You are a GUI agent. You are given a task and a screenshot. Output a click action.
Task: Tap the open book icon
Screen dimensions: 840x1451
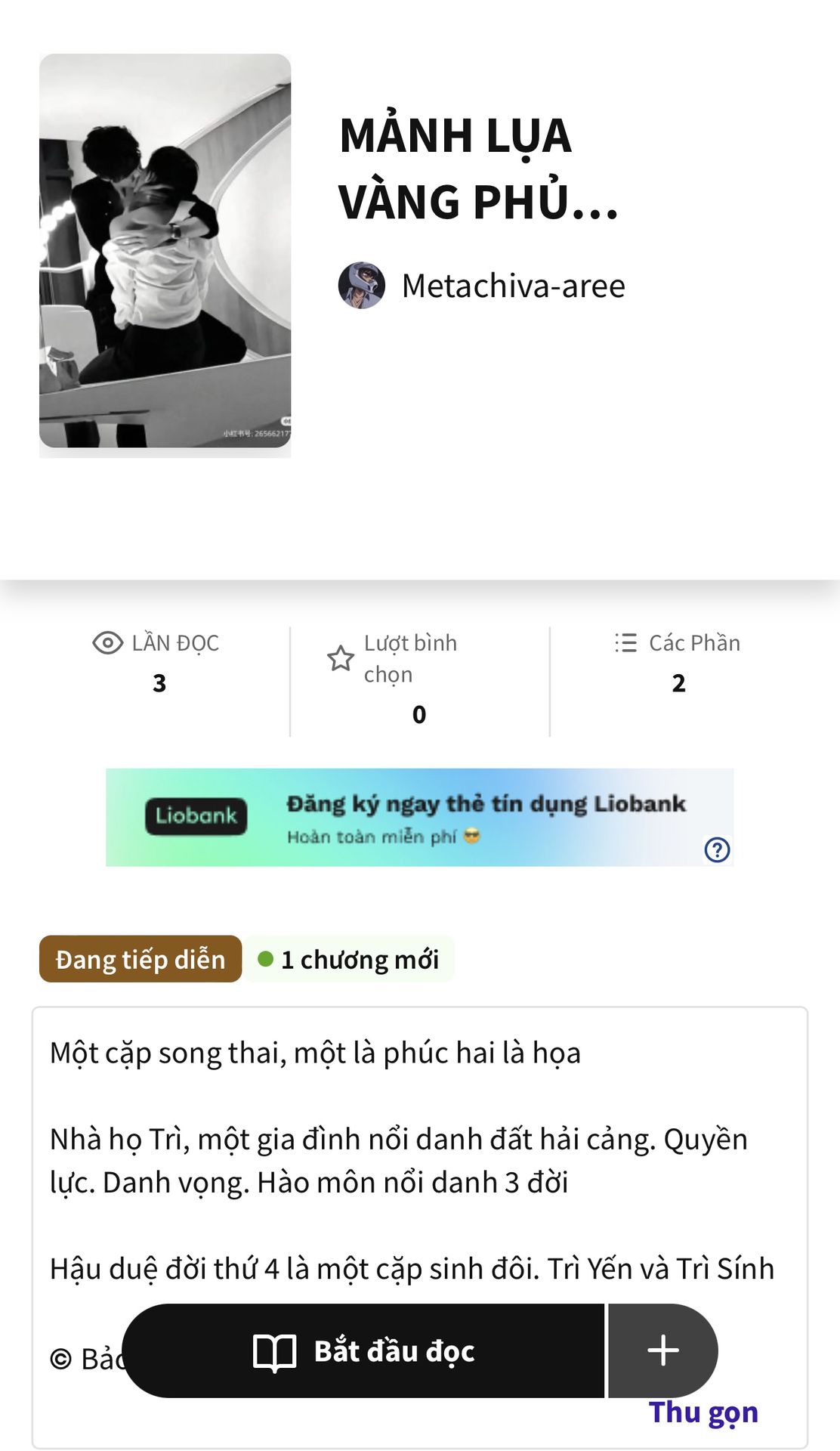point(274,1351)
